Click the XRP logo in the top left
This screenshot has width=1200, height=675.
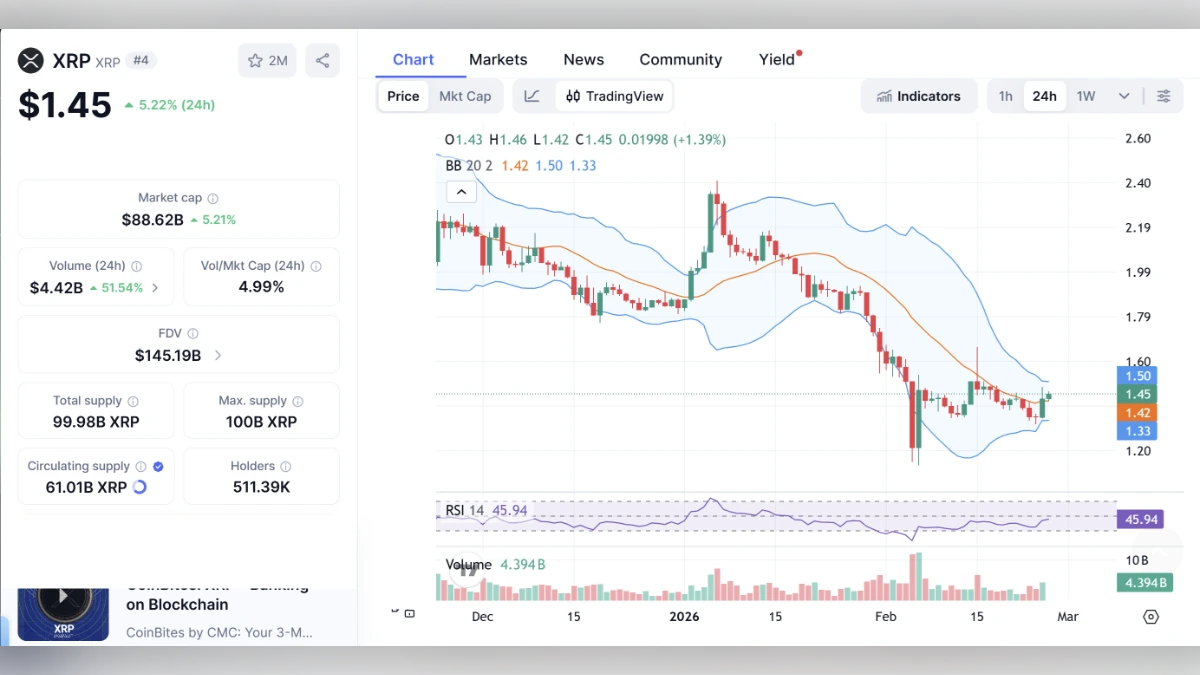pos(29,60)
